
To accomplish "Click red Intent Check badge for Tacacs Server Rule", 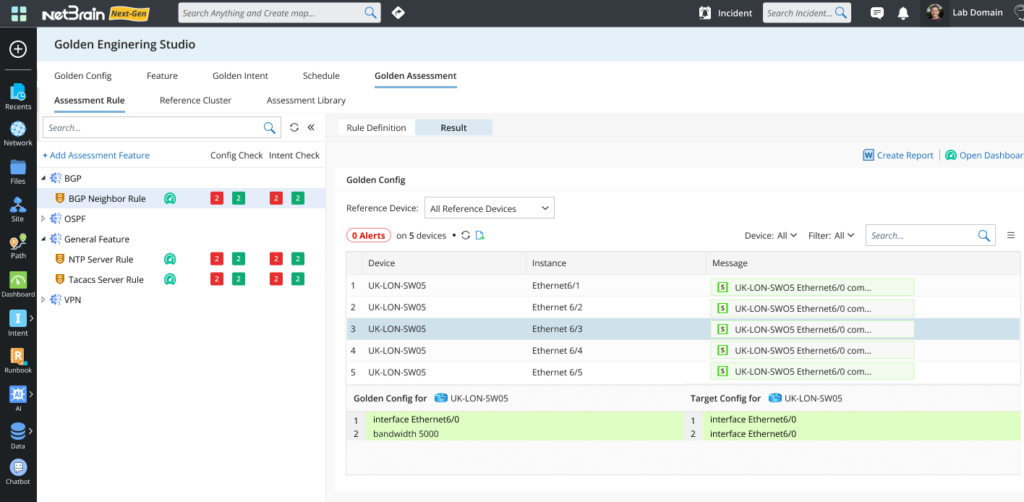I will [276, 279].
